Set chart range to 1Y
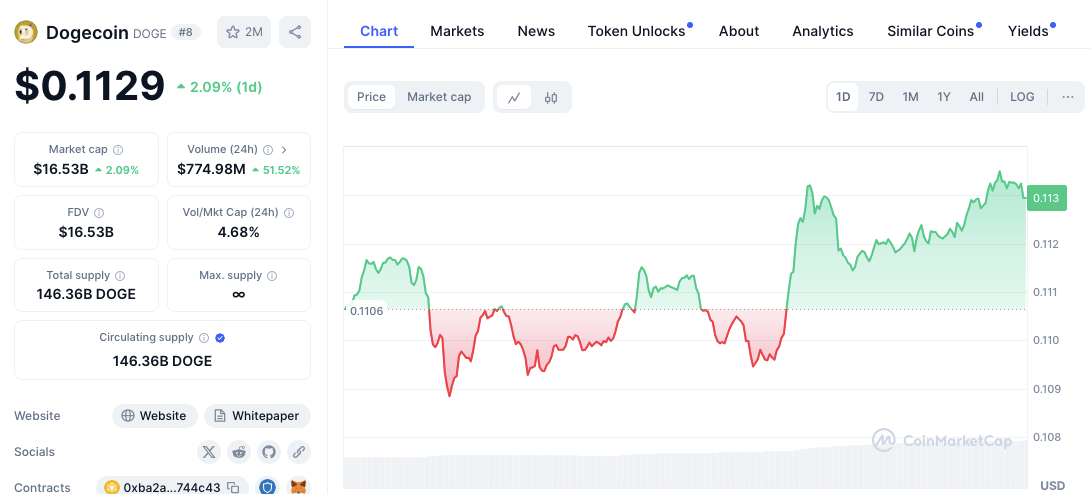The height and width of the screenshot is (494, 1091). (x=943, y=97)
